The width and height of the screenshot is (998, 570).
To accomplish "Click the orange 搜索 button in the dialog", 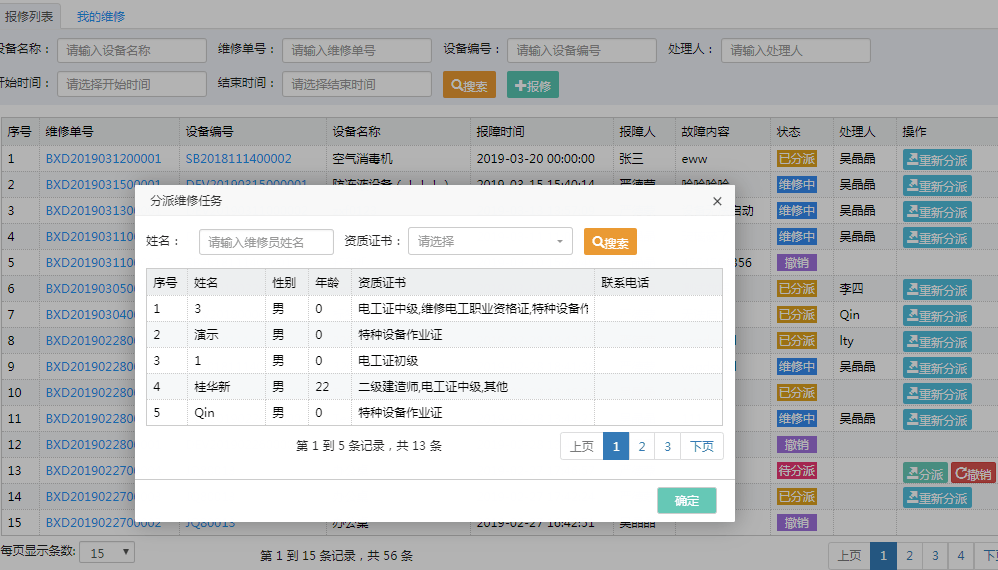I will pyautogui.click(x=610, y=242).
